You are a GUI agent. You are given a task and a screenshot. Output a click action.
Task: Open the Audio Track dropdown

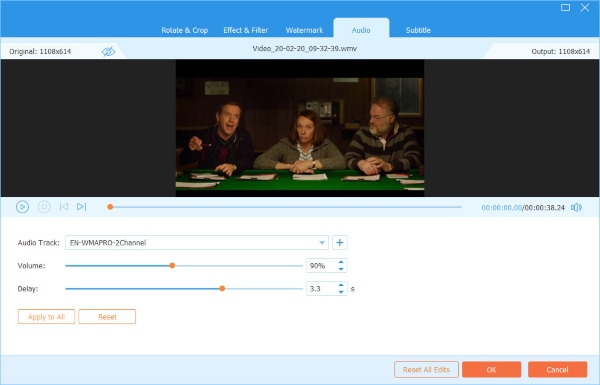[x=322, y=243]
